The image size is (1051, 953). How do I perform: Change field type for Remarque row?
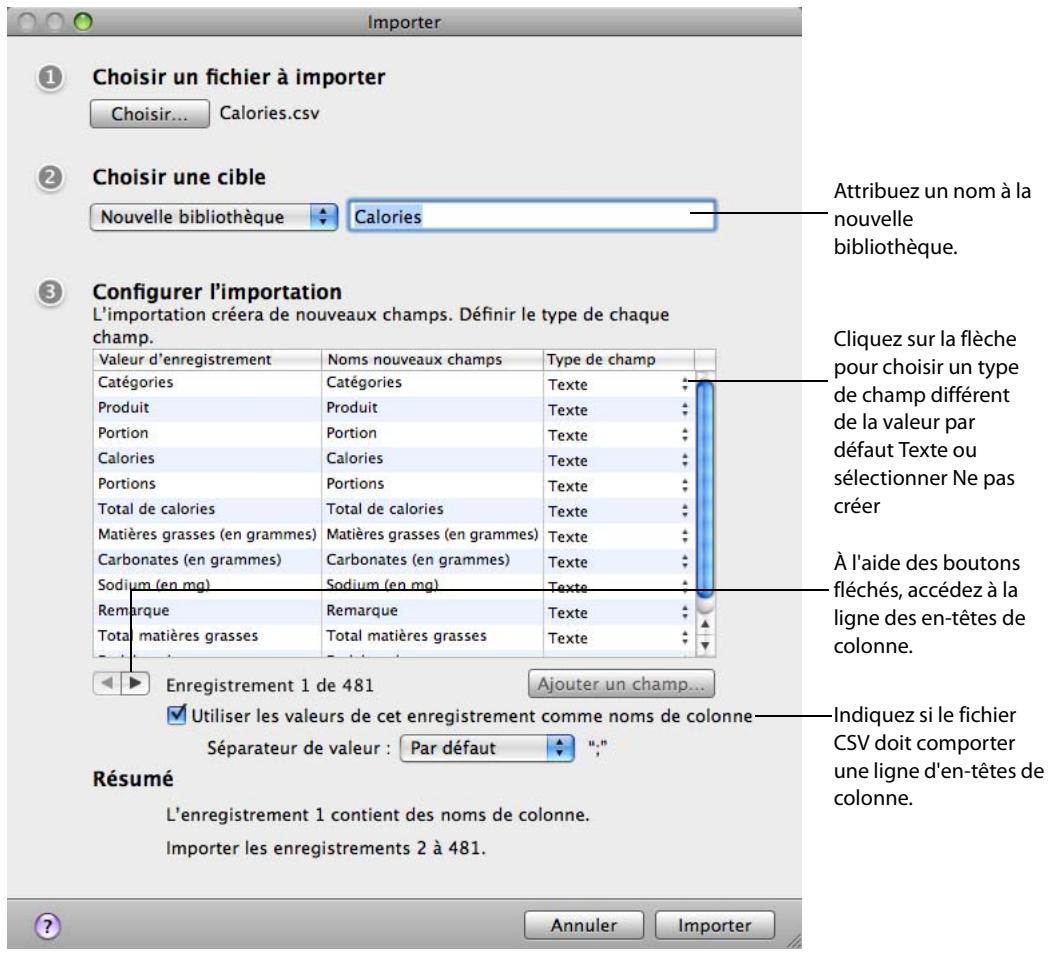[684, 613]
